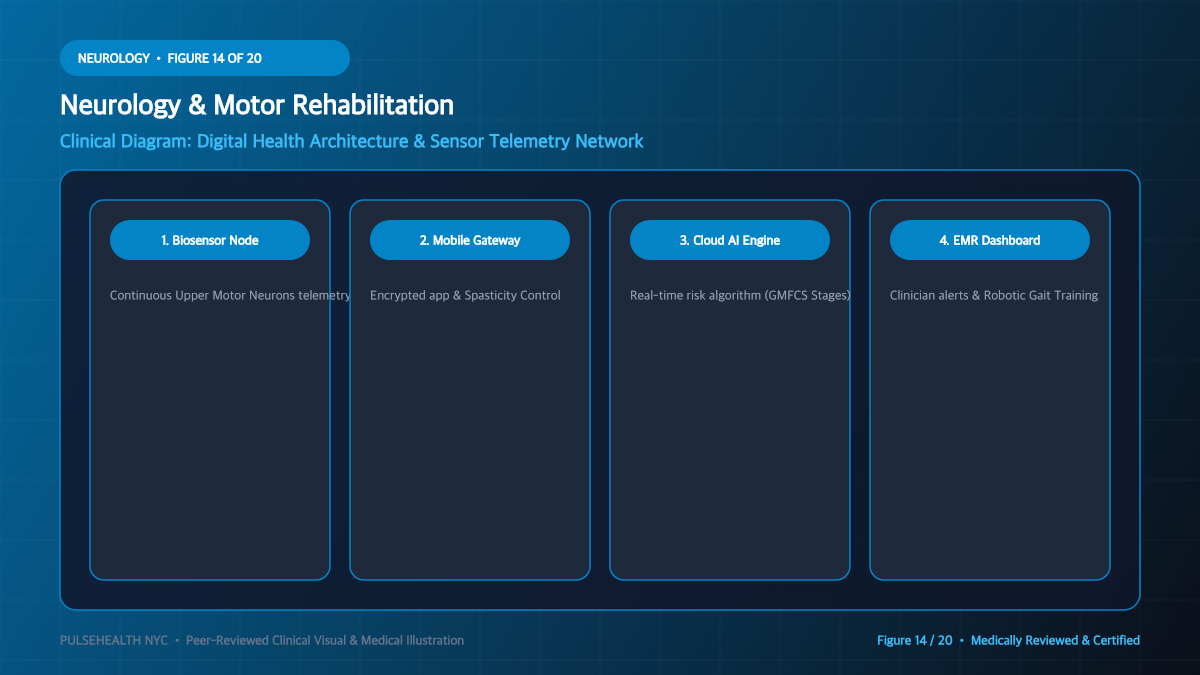Click 'Continuous Upper Motor Neurons telemetry' text
The width and height of the screenshot is (1200, 675).
(230, 296)
